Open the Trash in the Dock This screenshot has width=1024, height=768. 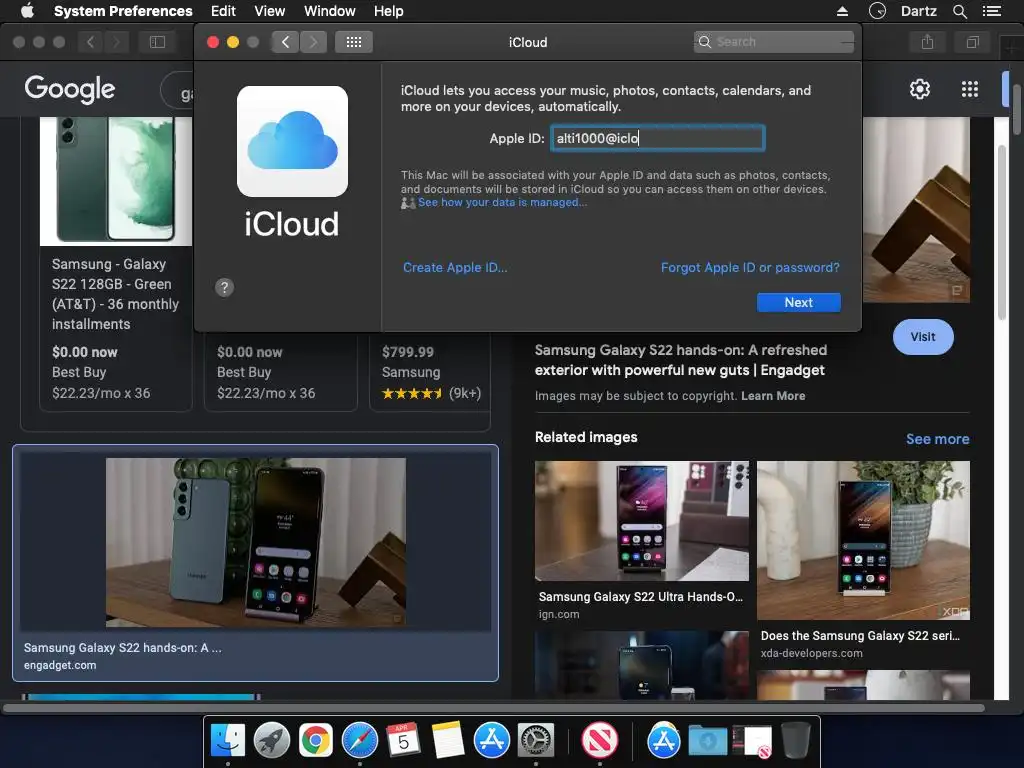click(x=796, y=741)
